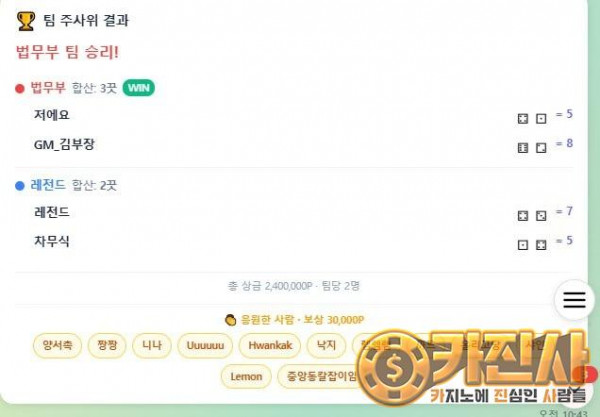This screenshot has width=600, height=417.
Task: Select the 양서축 supporter chip
Action: [x=57, y=345]
